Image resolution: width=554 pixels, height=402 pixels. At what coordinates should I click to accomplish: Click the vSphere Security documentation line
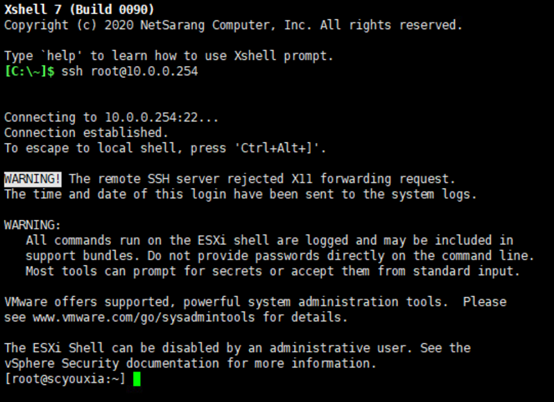pyautogui.click(x=190, y=363)
